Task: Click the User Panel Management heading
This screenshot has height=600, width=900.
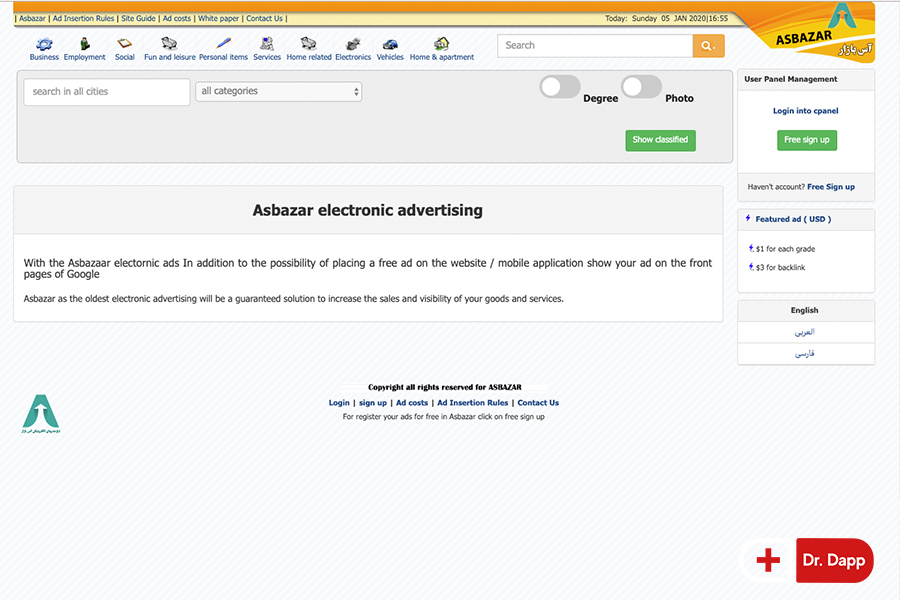Action: (791, 79)
